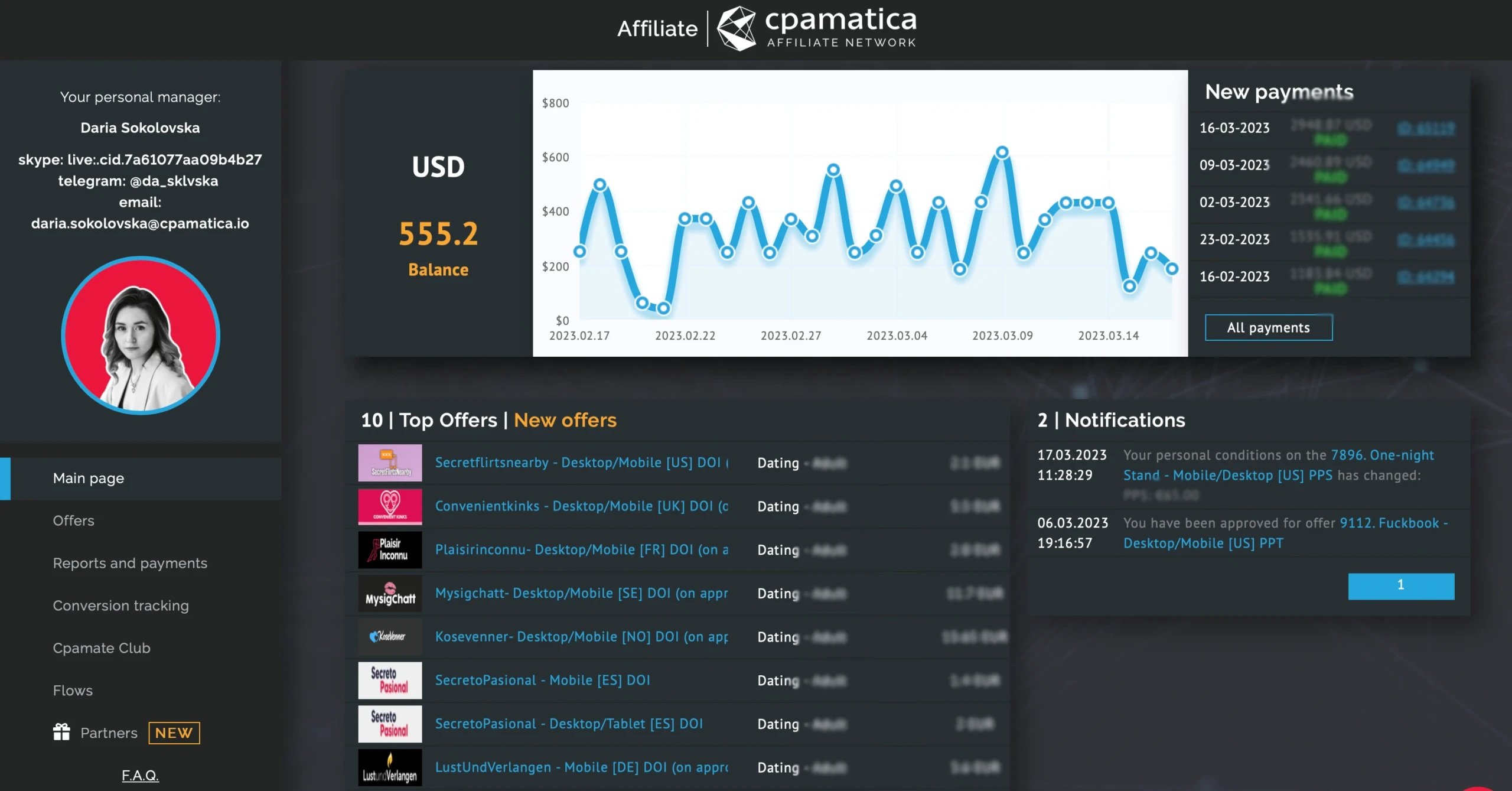Click the $800 chart axis label
Viewport: 1512px width, 791px height.
click(556, 103)
